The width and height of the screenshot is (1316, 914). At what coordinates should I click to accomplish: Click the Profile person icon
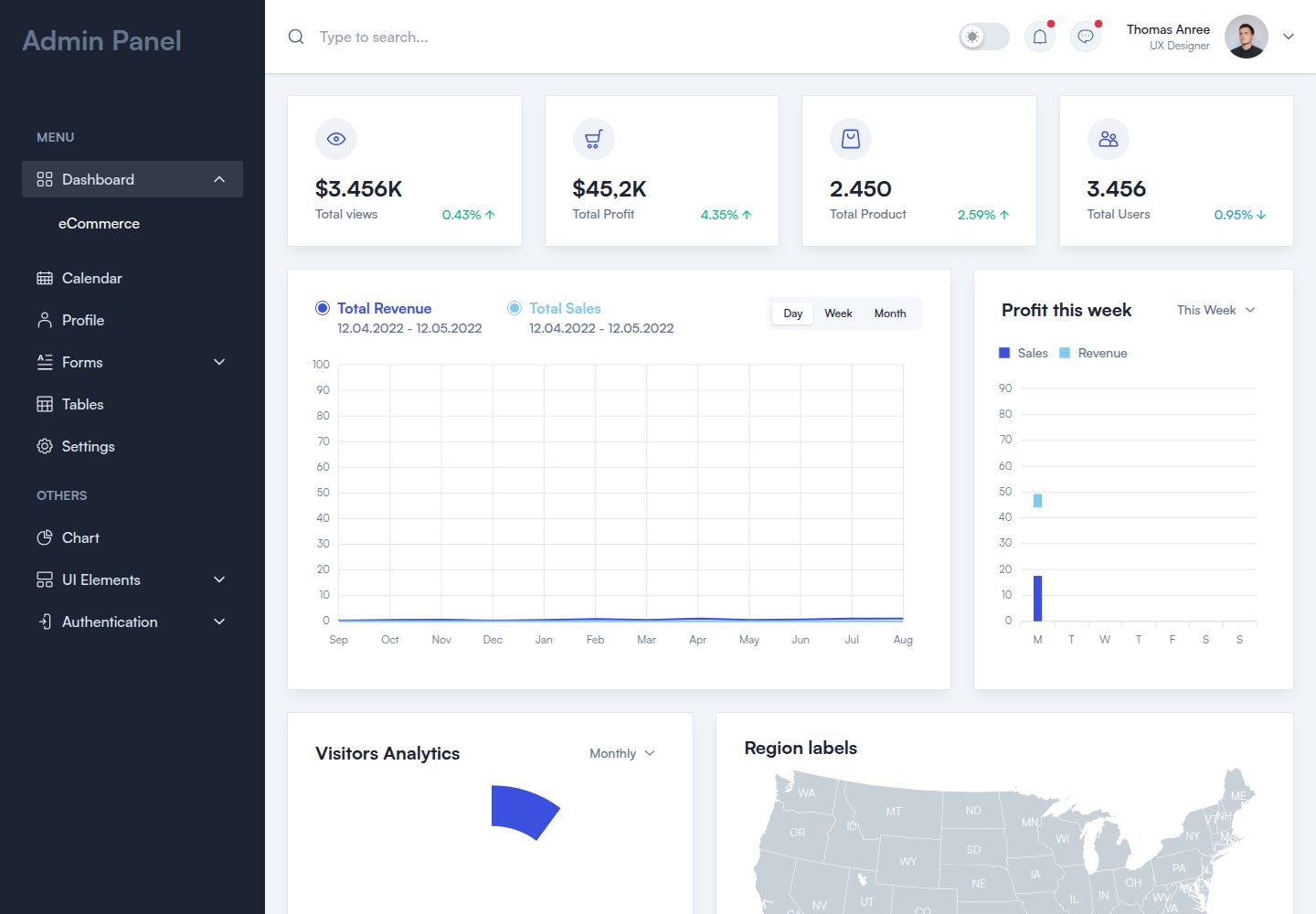(45, 320)
